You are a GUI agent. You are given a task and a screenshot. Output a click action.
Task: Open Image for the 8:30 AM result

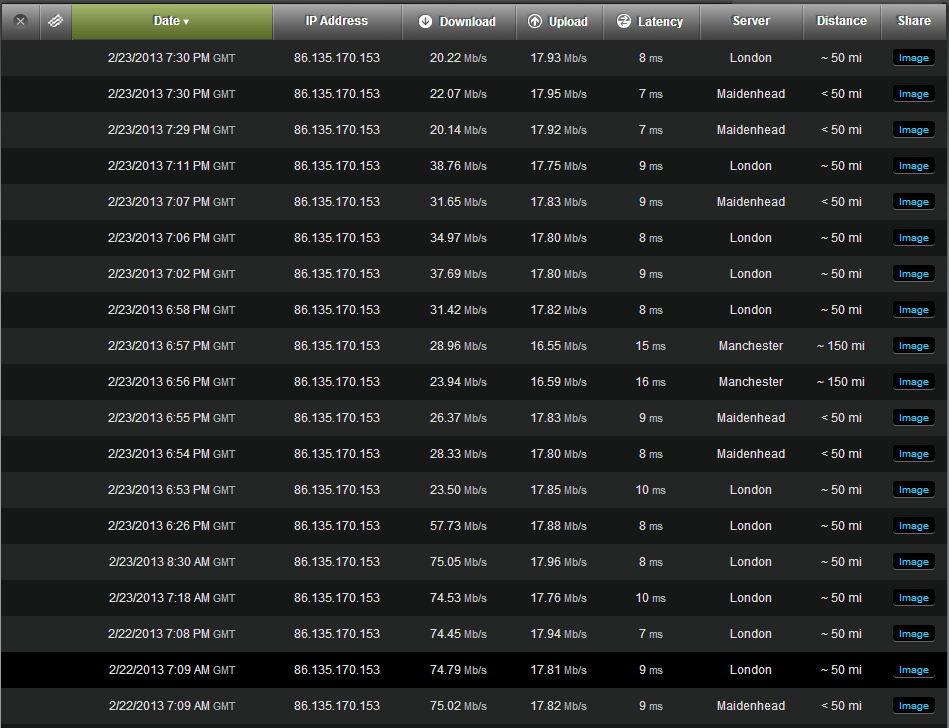(x=913, y=562)
